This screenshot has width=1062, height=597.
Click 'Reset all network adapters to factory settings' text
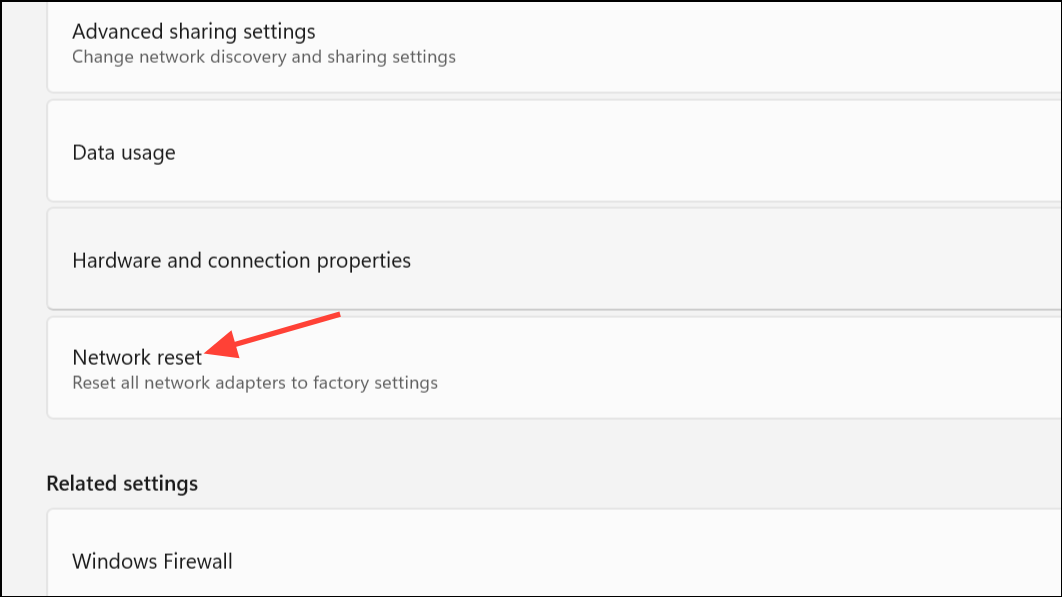pos(255,383)
